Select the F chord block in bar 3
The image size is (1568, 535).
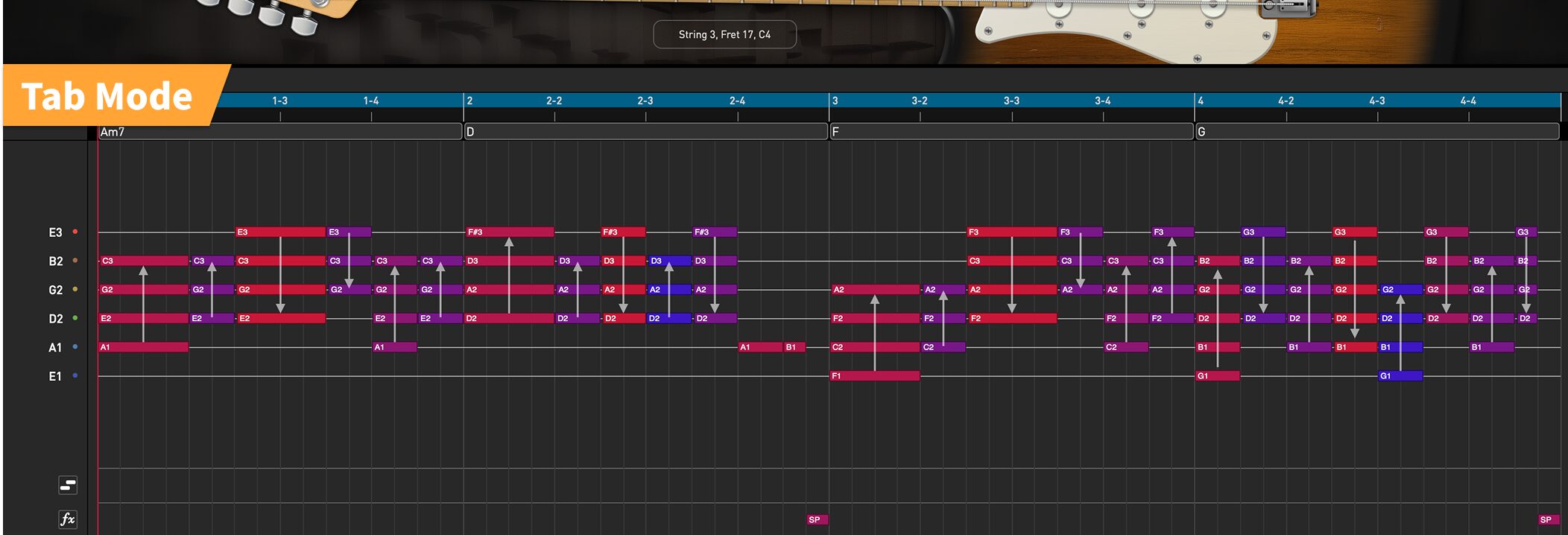pos(1011,132)
